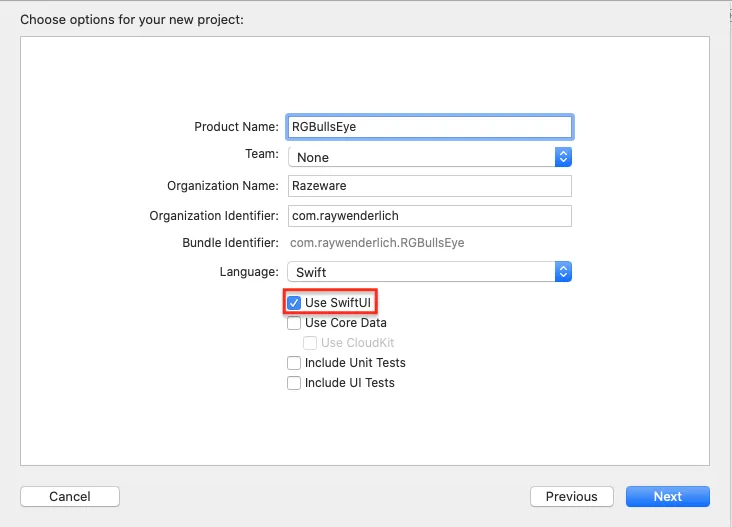Click Next to continue
The width and height of the screenshot is (732, 527).
[667, 496]
